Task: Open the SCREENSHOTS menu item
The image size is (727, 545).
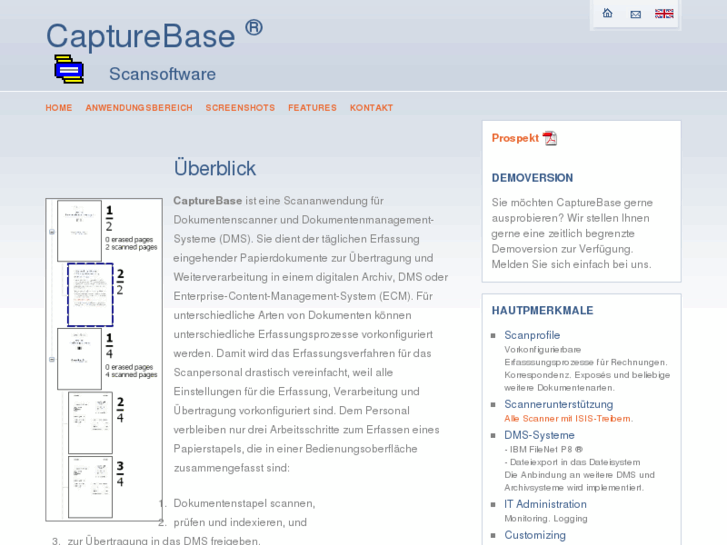Action: click(x=240, y=108)
